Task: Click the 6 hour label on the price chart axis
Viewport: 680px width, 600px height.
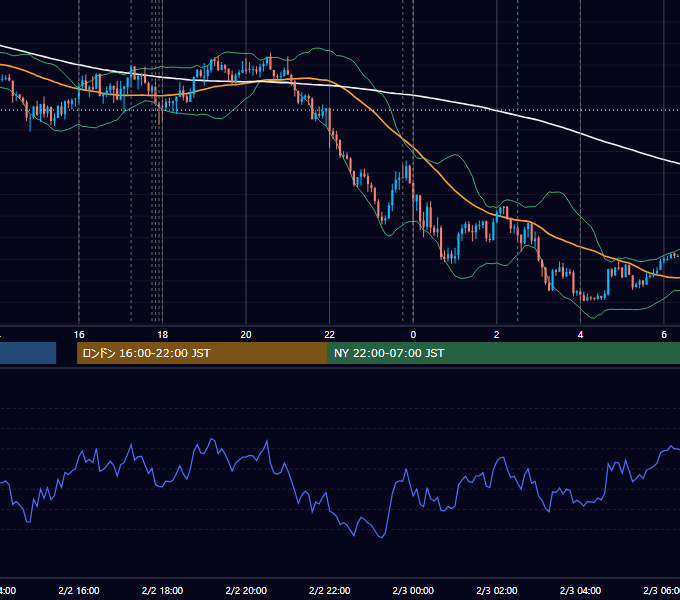Action: coord(664,335)
